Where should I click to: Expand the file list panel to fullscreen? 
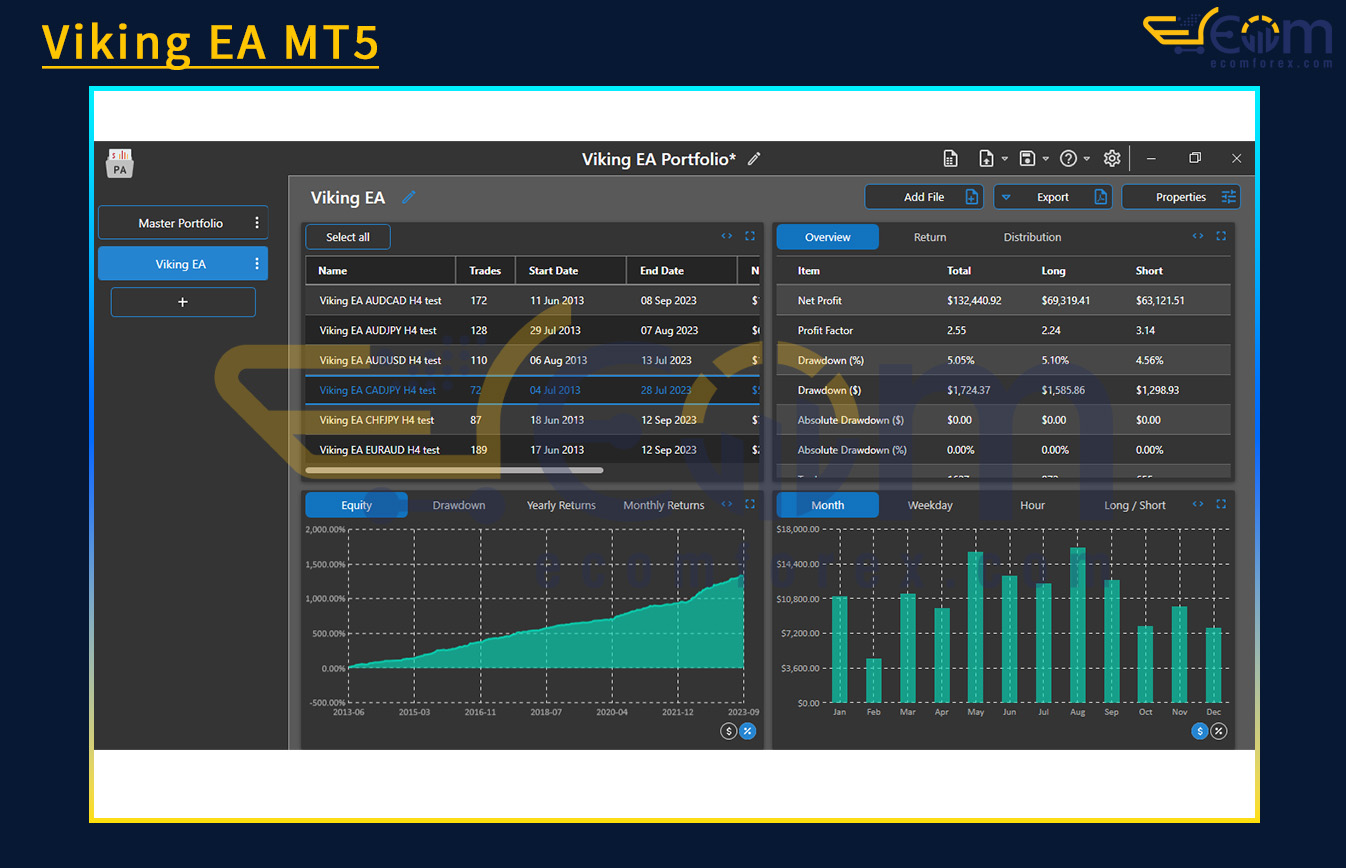(x=750, y=237)
